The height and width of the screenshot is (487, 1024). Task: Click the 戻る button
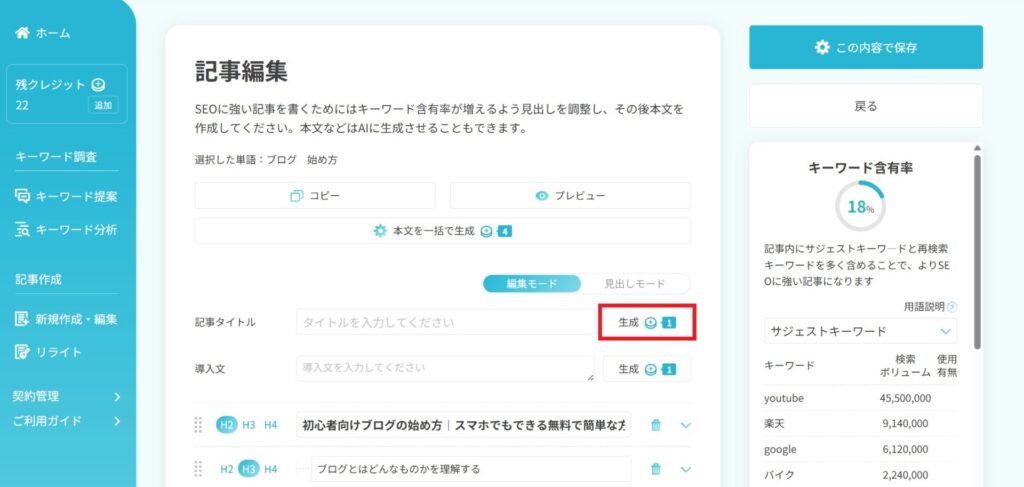click(x=866, y=106)
